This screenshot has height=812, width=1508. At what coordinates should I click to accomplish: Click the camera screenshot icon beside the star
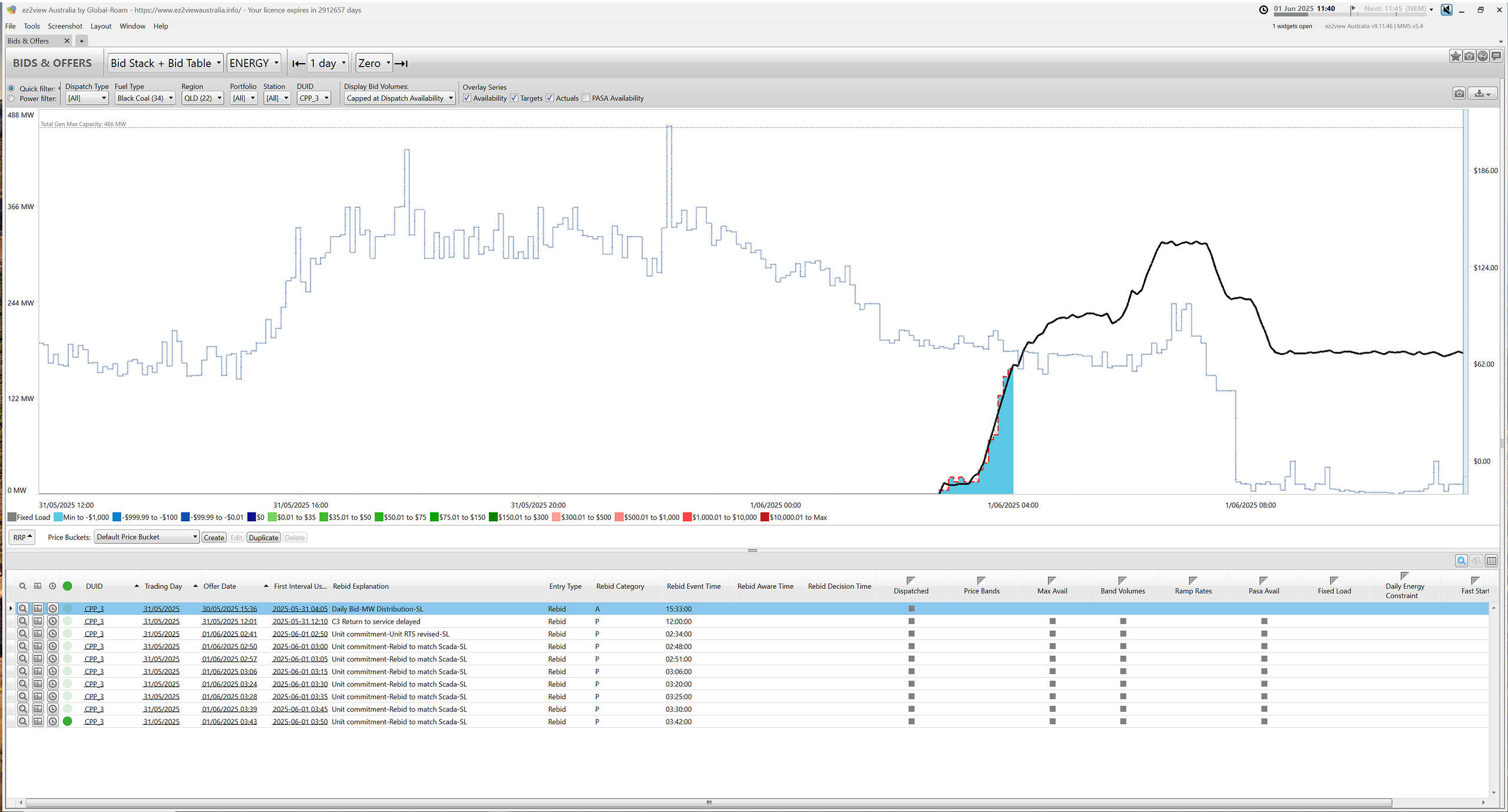[1469, 56]
